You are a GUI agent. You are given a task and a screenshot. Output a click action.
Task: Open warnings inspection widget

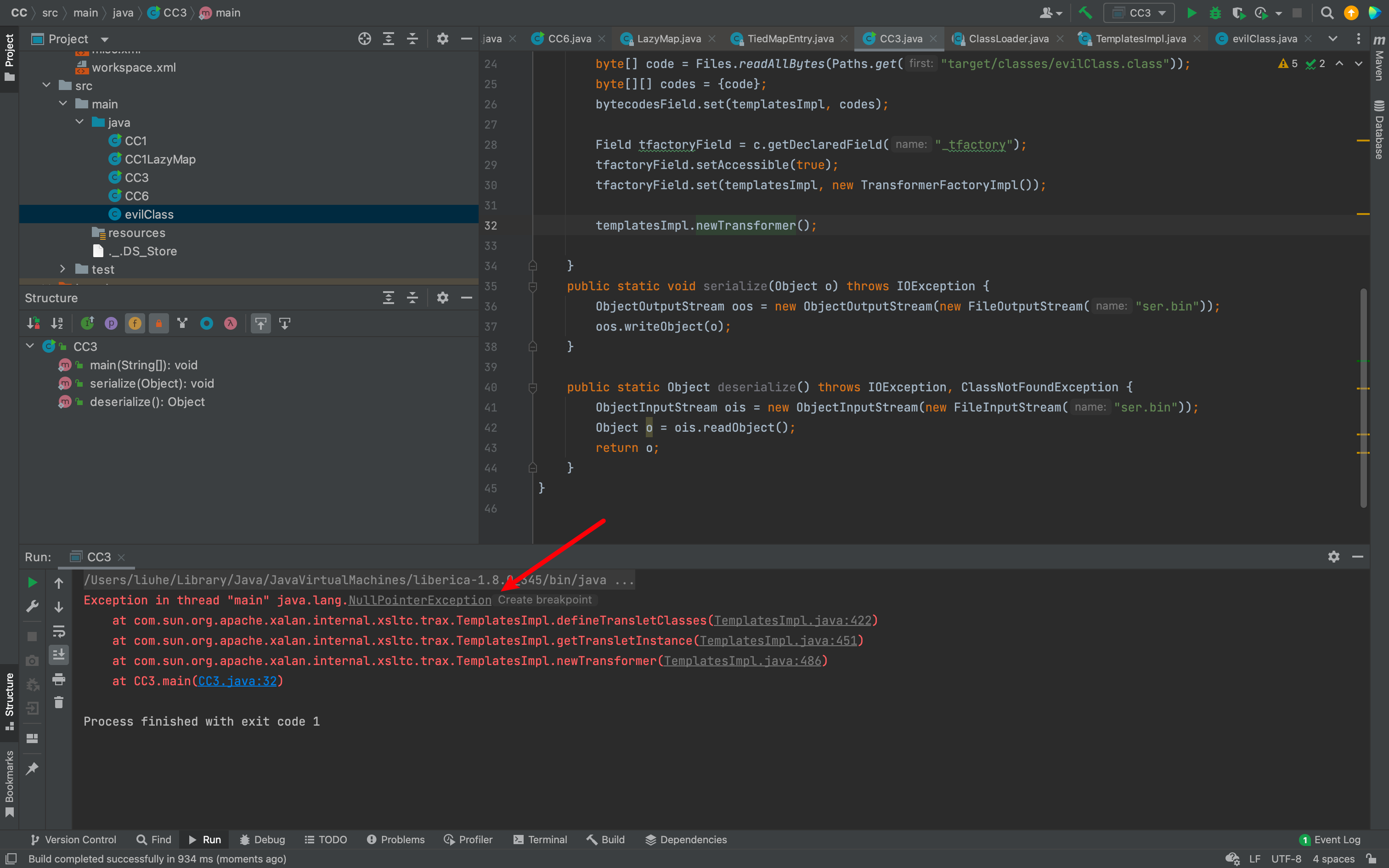[1302, 64]
